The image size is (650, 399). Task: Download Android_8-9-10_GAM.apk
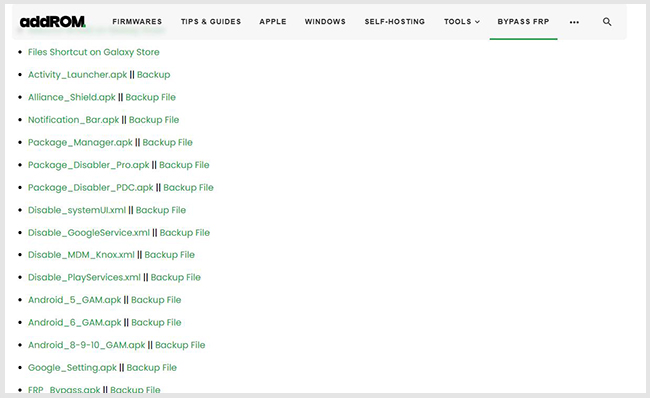[x=87, y=345]
